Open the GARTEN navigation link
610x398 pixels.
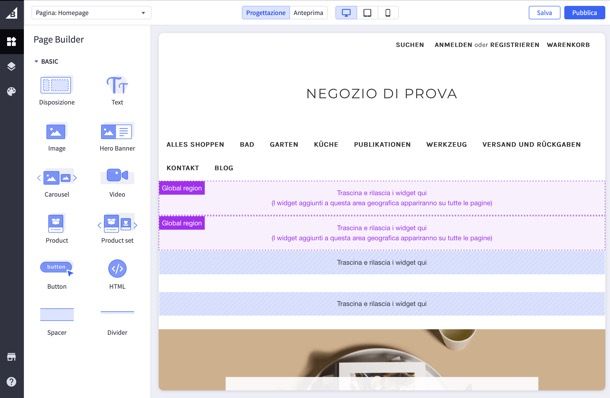(284, 144)
